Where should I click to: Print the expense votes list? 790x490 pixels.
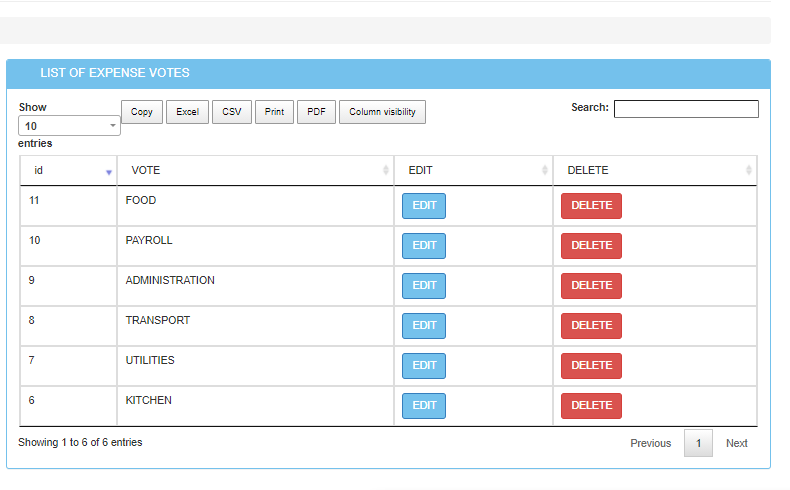274,112
